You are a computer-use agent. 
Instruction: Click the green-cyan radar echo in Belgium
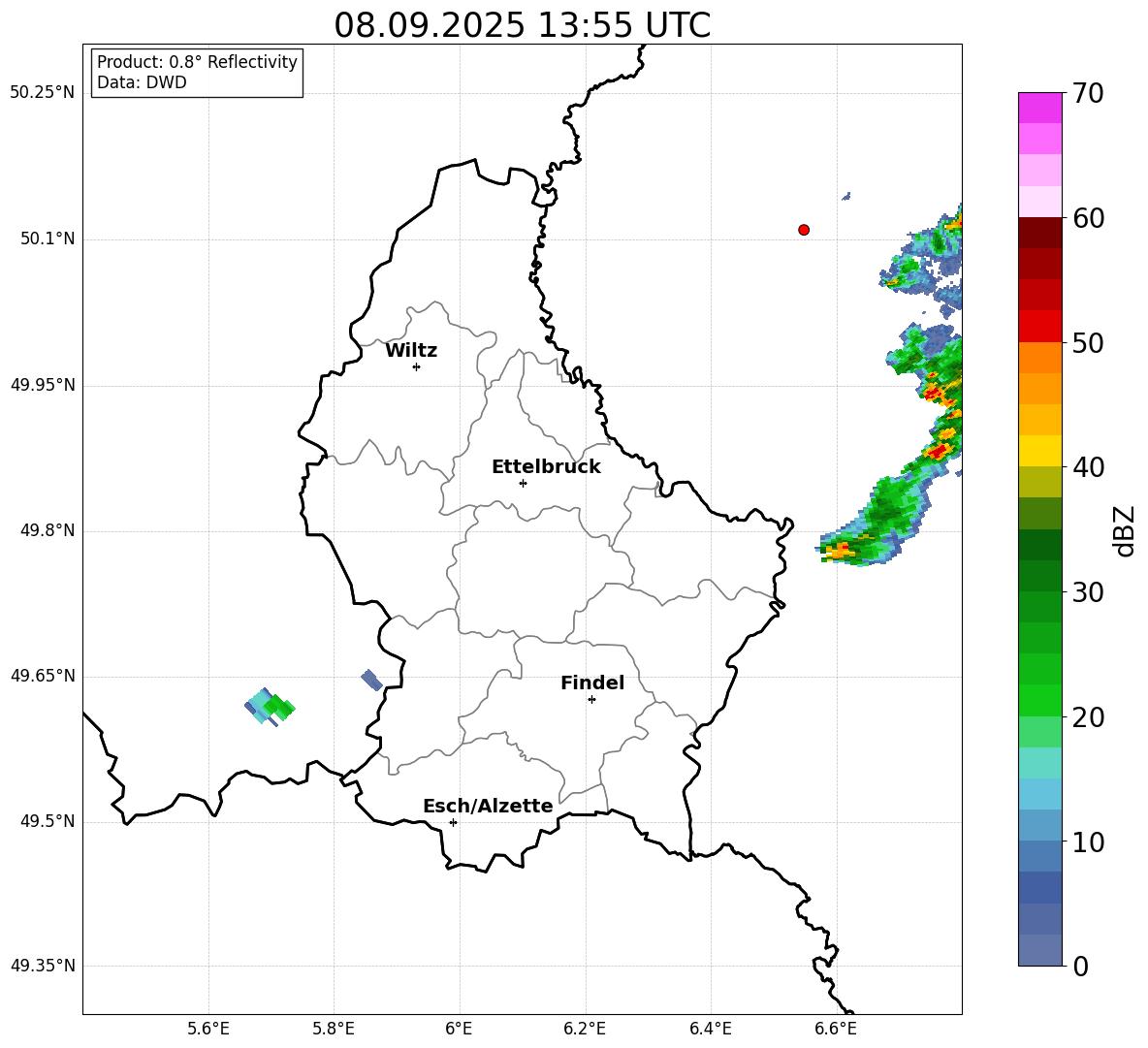270,707
